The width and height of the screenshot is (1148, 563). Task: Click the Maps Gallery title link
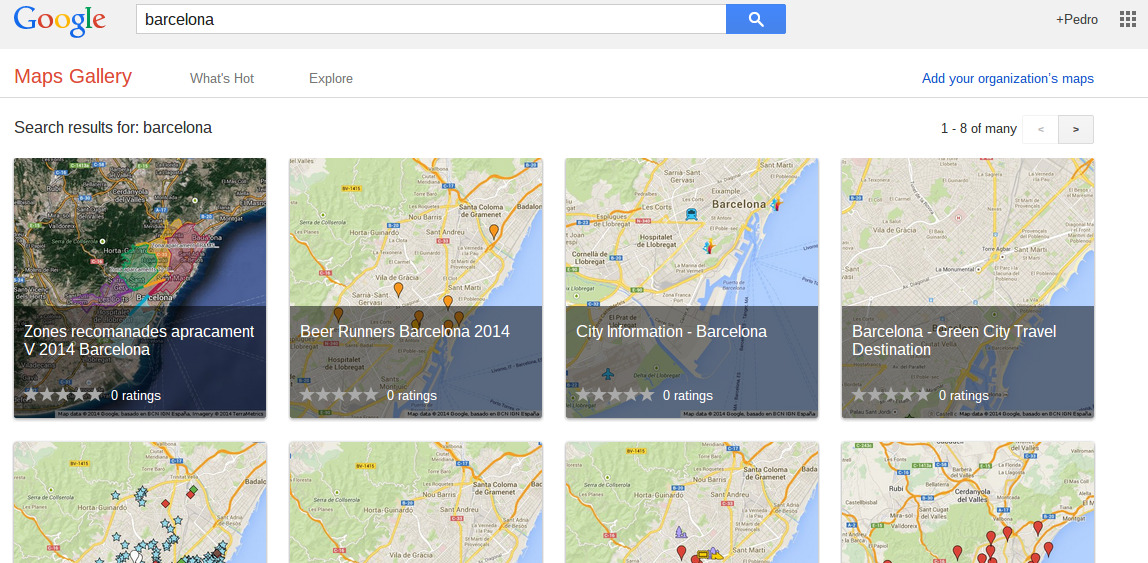pyautogui.click(x=73, y=77)
